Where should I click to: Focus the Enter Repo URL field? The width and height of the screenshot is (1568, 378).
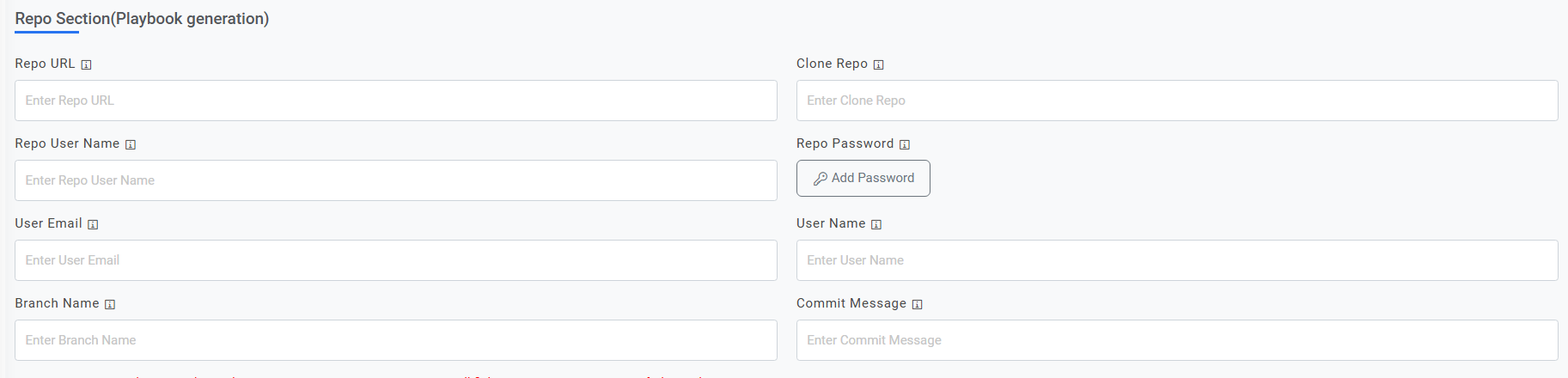click(395, 101)
